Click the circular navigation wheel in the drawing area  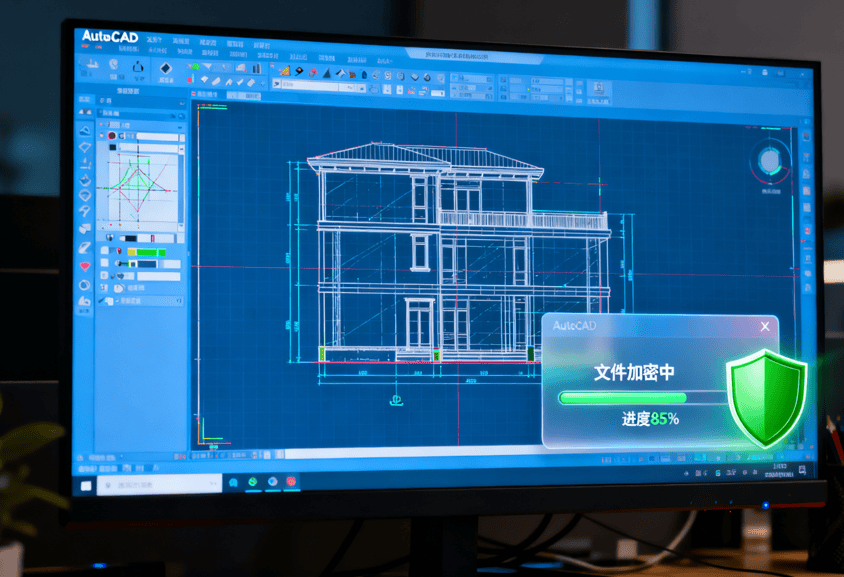tap(769, 162)
